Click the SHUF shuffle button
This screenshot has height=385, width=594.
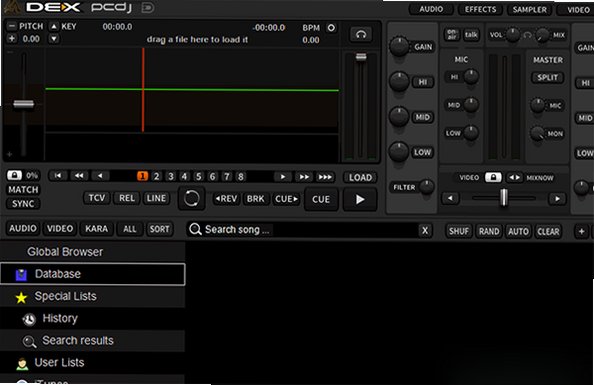pos(459,231)
